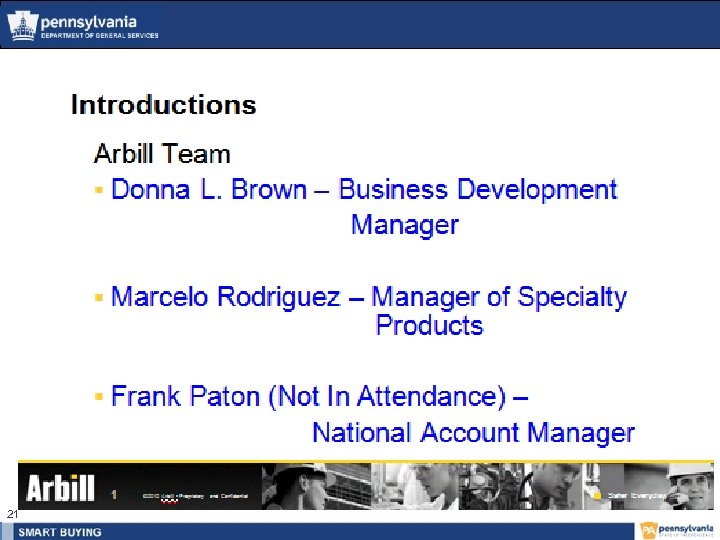Click the yellow bullet beside Frank Paton
The image size is (720, 540).
coord(99,396)
